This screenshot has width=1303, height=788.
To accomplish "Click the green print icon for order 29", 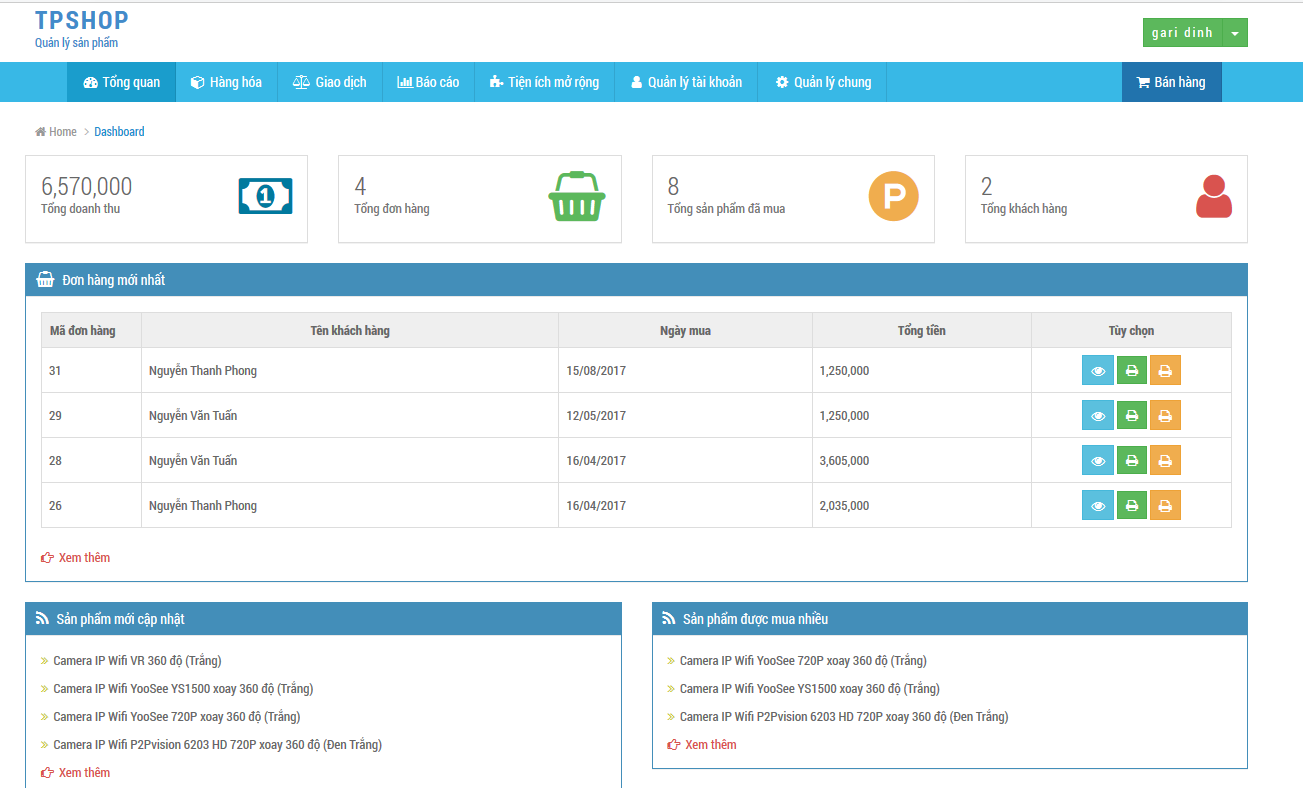I will (x=1131, y=414).
